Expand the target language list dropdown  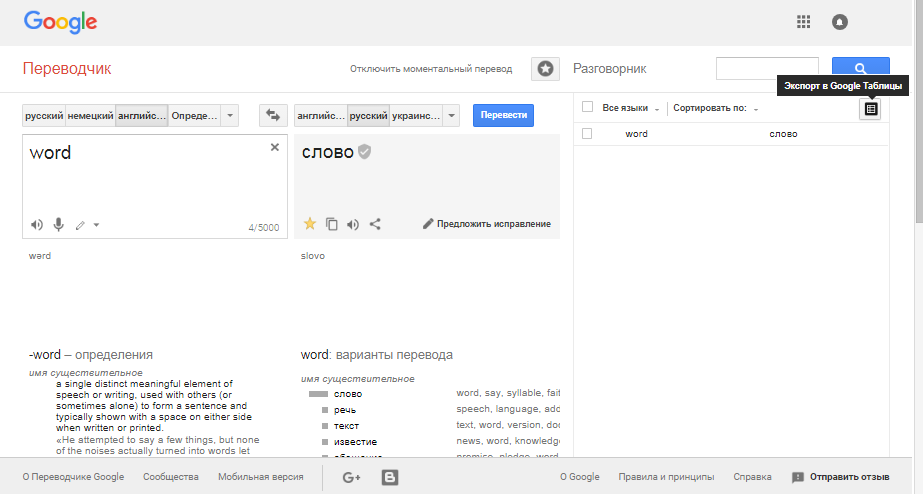coord(451,115)
